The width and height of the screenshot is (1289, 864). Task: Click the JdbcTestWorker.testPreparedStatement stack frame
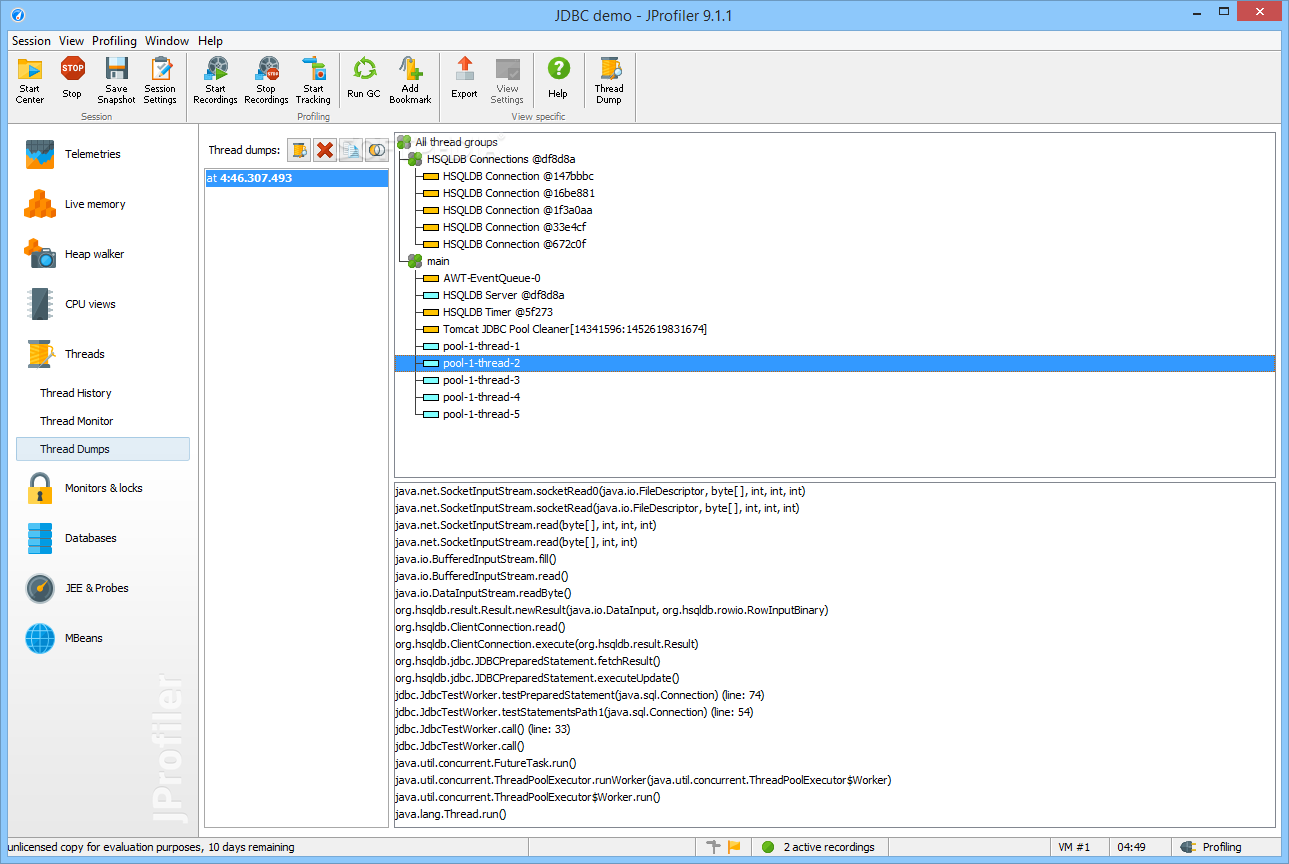point(580,695)
